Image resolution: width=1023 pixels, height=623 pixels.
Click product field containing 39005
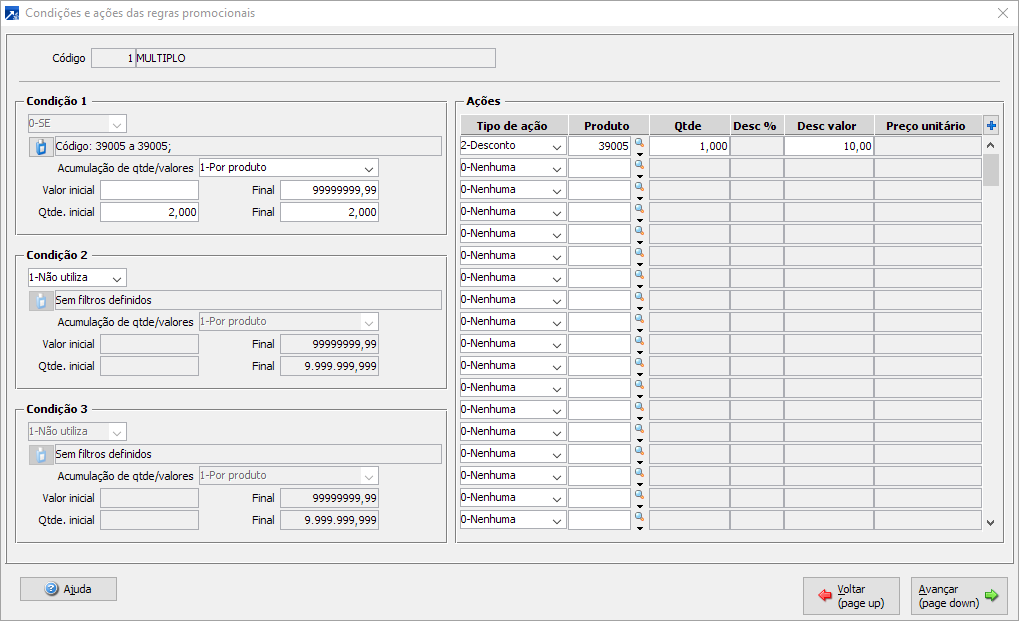tap(600, 146)
